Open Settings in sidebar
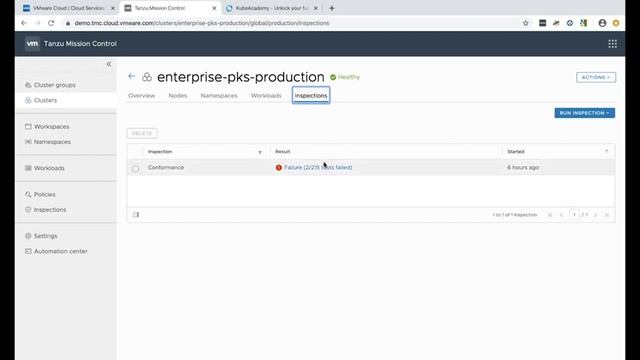The height and width of the screenshot is (360, 640). pos(45,236)
